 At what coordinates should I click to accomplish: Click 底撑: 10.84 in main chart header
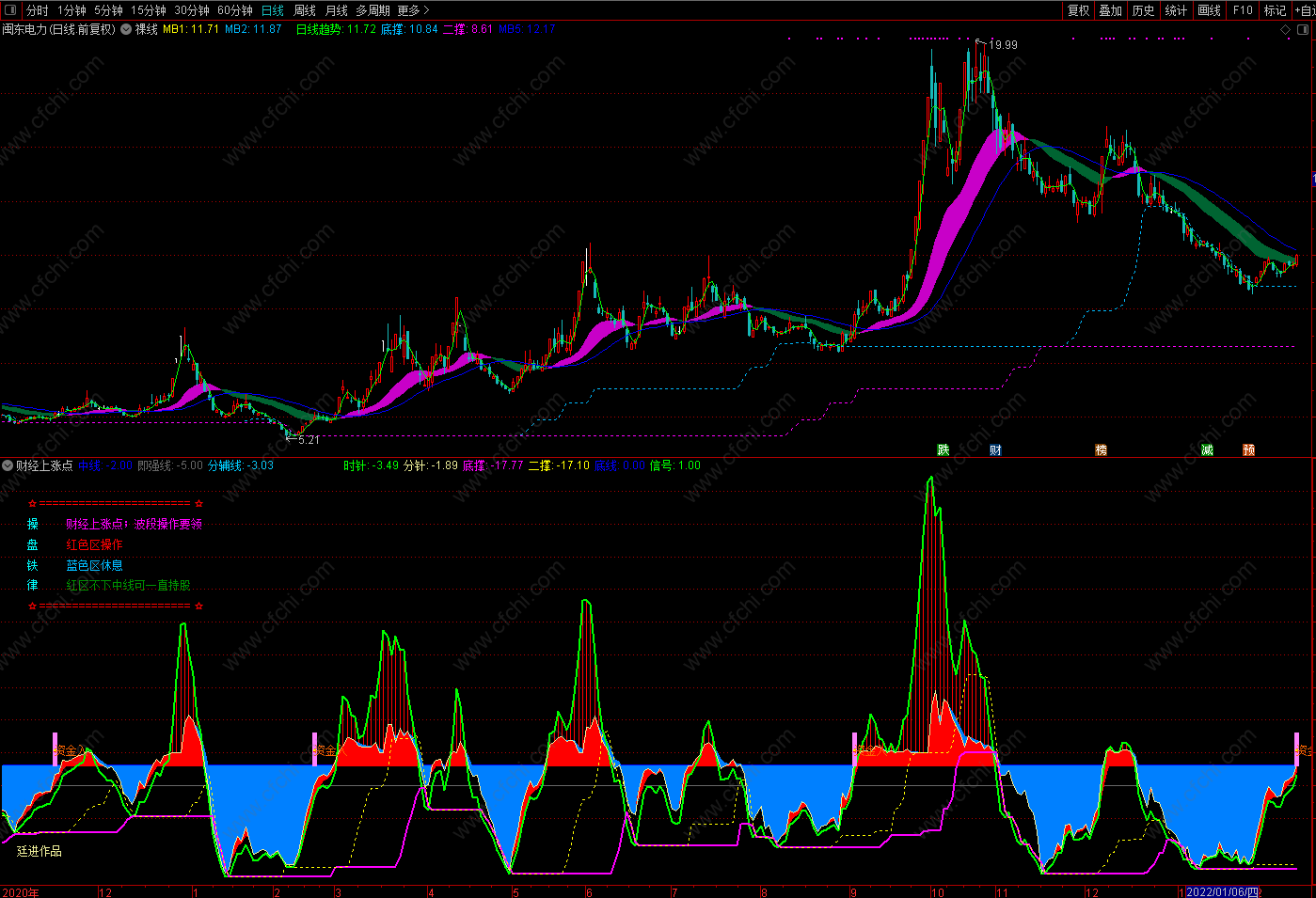tap(409, 29)
